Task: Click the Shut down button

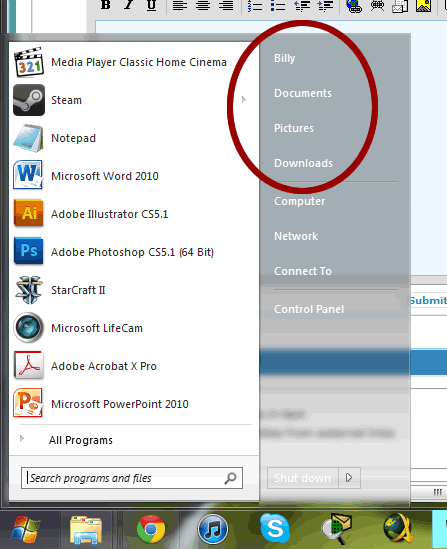Action: 303,478
